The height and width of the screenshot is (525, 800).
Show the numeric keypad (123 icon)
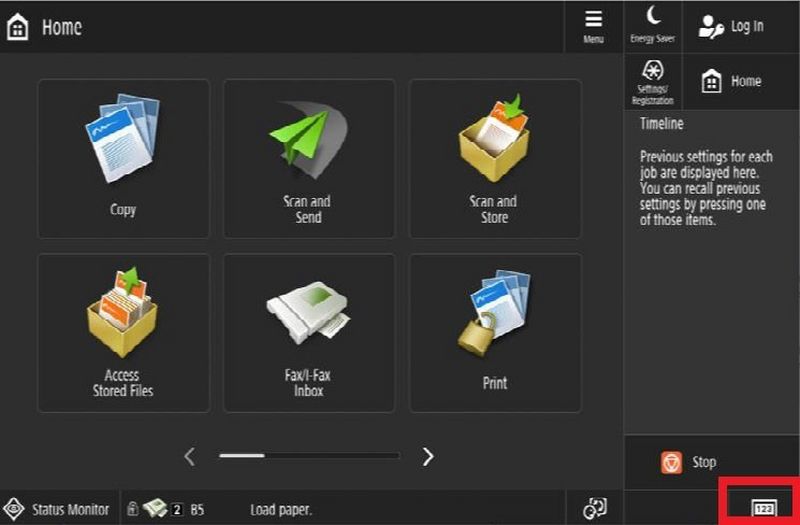pyautogui.click(x=763, y=508)
